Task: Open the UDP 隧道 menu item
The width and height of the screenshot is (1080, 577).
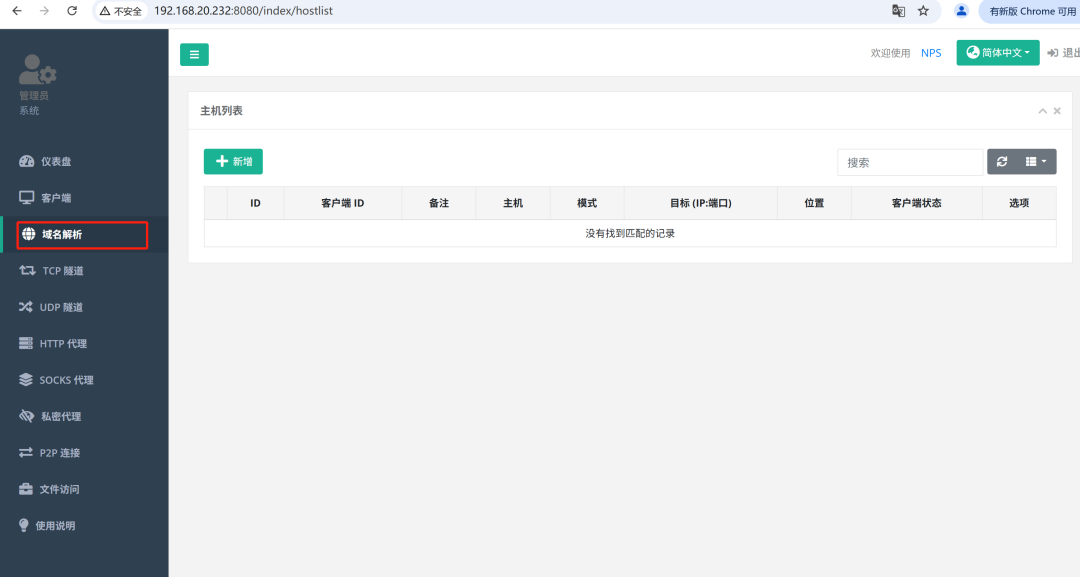Action: (84, 308)
